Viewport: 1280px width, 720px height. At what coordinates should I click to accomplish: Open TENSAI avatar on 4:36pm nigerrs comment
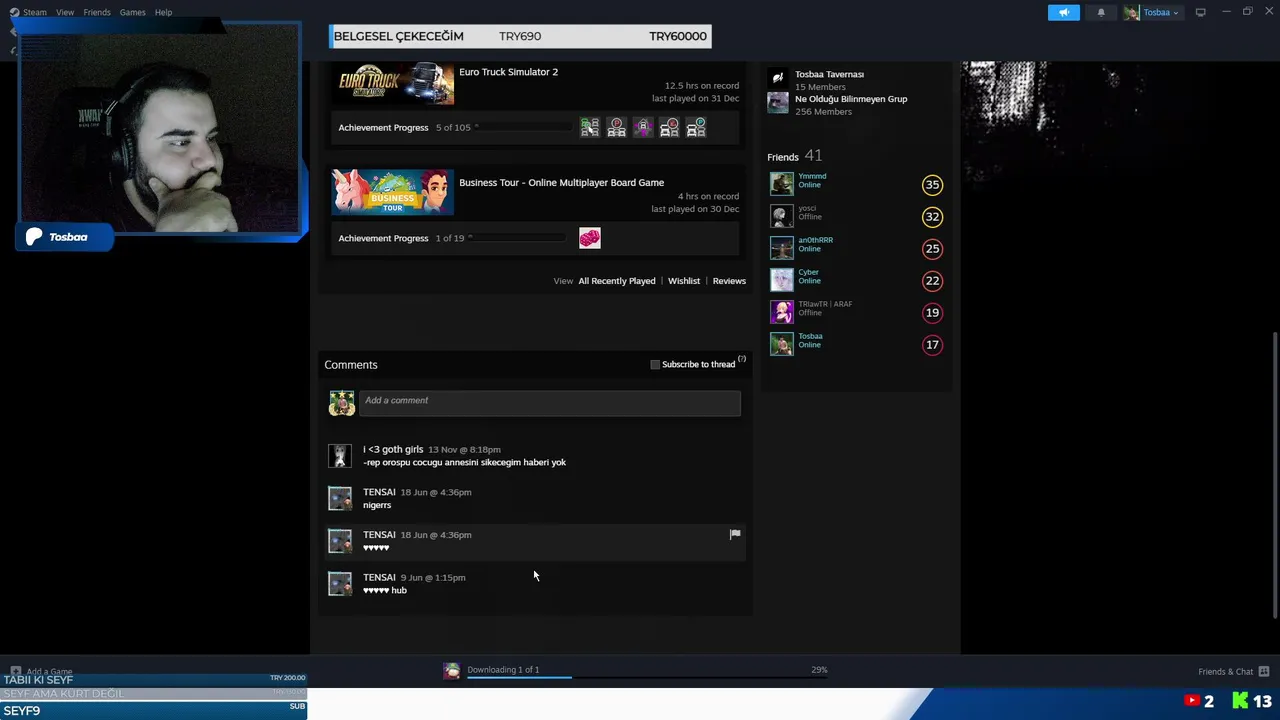pos(340,498)
